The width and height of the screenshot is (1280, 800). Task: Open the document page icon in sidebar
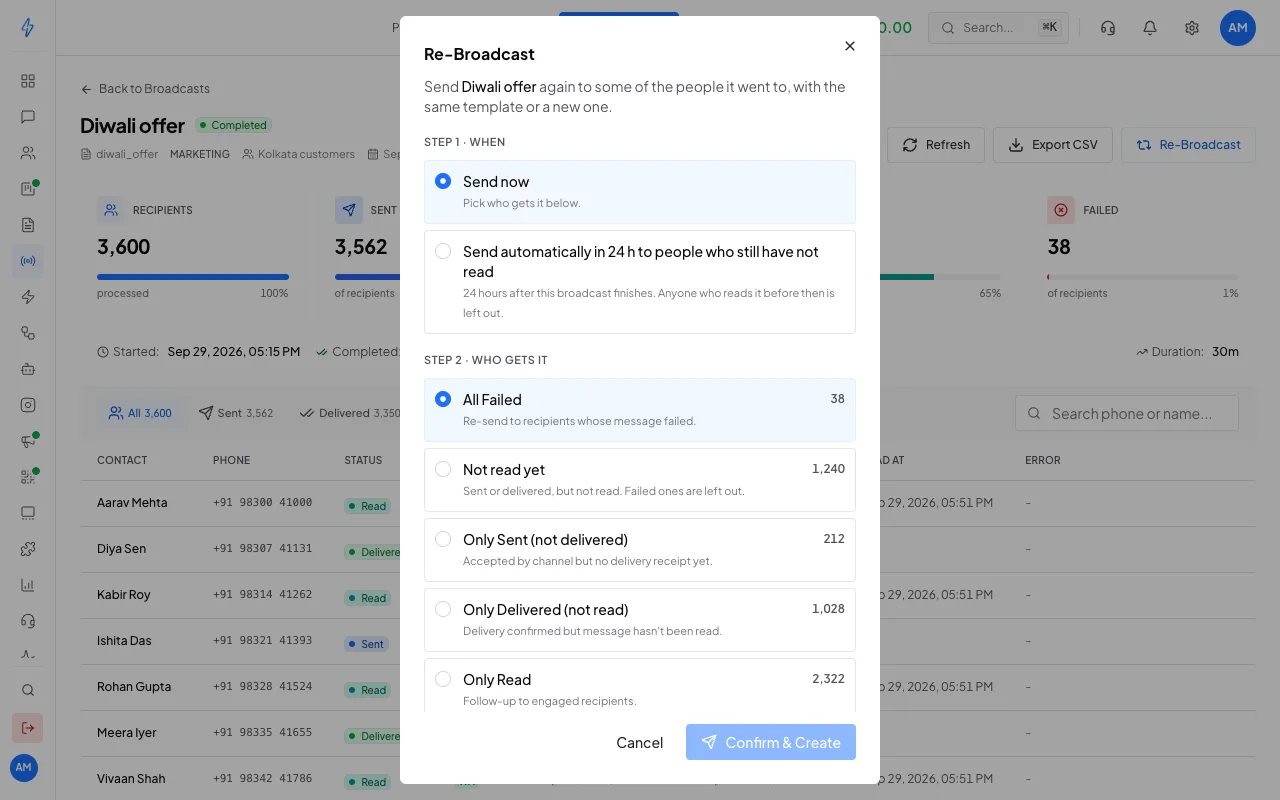click(28, 225)
